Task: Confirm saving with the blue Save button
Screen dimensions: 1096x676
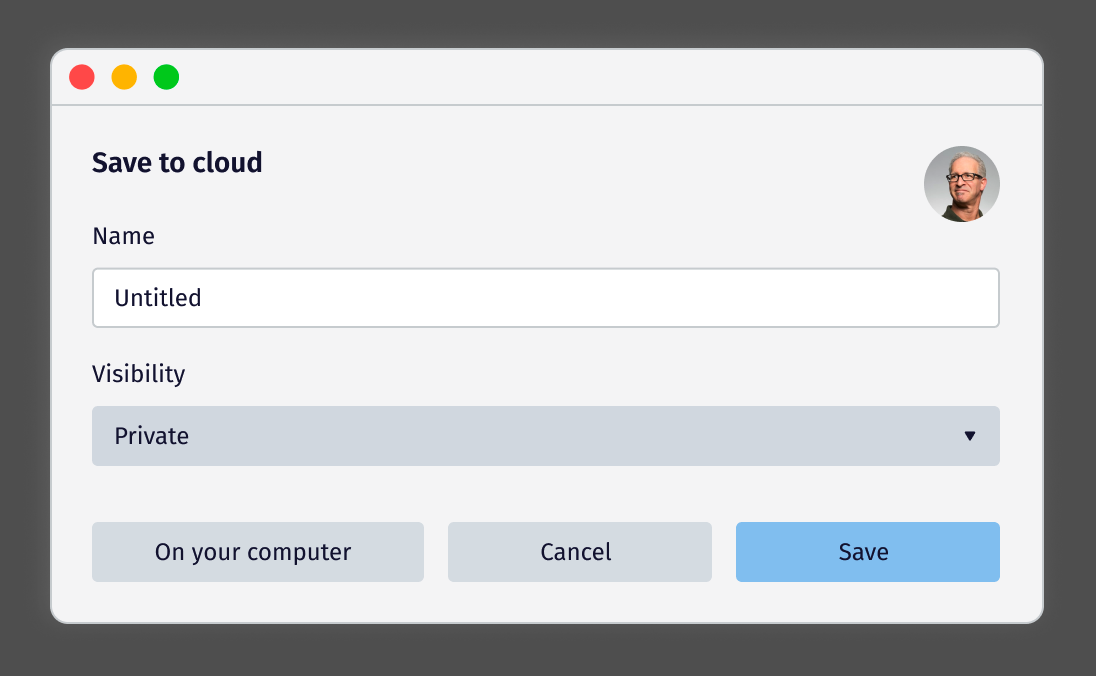Action: pyautogui.click(x=867, y=551)
